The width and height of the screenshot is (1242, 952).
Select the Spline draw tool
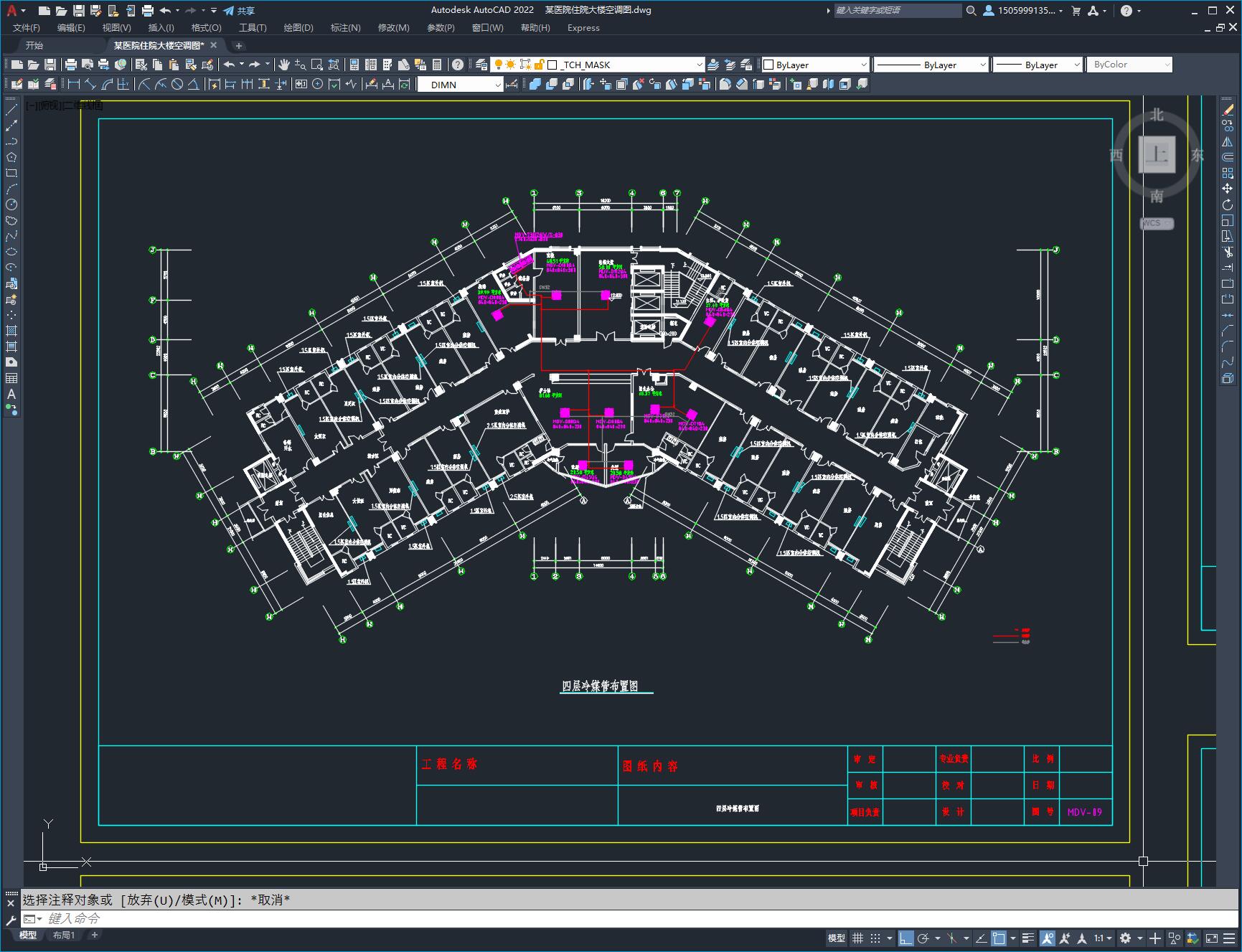pos(11,236)
